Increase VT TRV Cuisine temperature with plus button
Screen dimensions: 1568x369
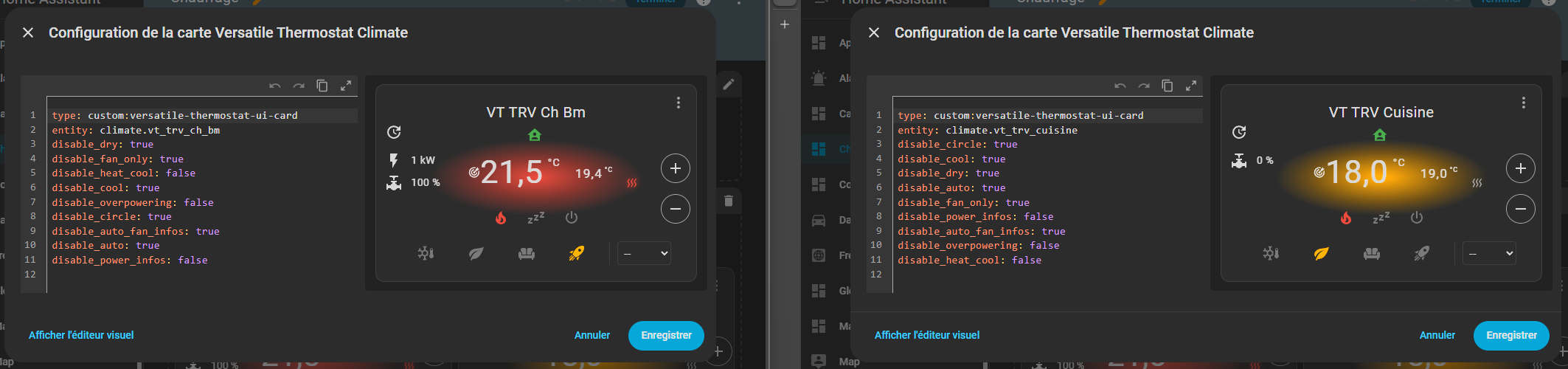coord(1521,168)
